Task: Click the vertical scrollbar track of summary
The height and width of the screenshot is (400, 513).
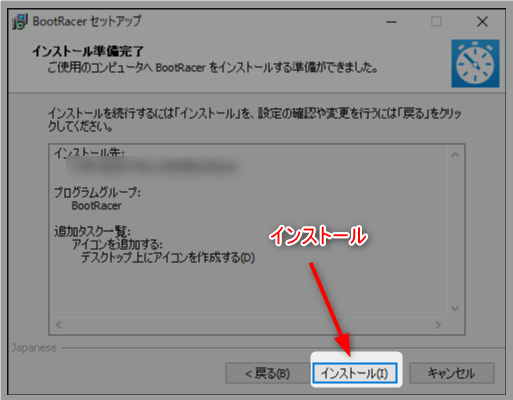Action: (x=455, y=231)
